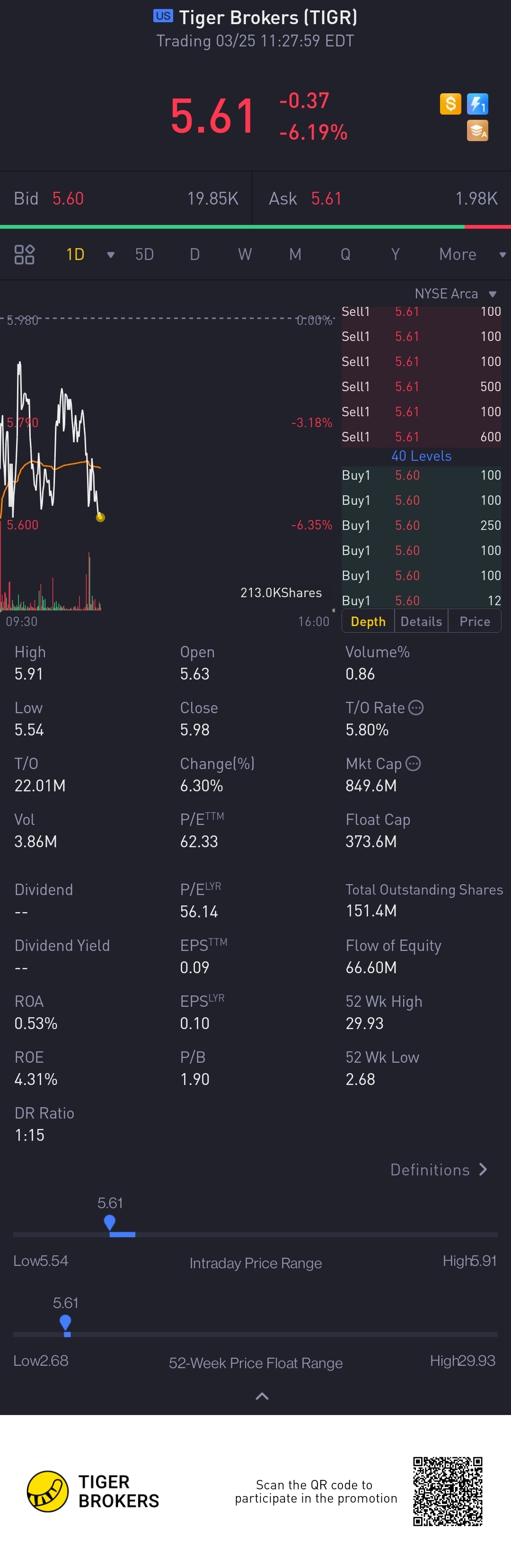Tap the P/E TTM value 62.33
The image size is (511, 1568).
tap(199, 842)
